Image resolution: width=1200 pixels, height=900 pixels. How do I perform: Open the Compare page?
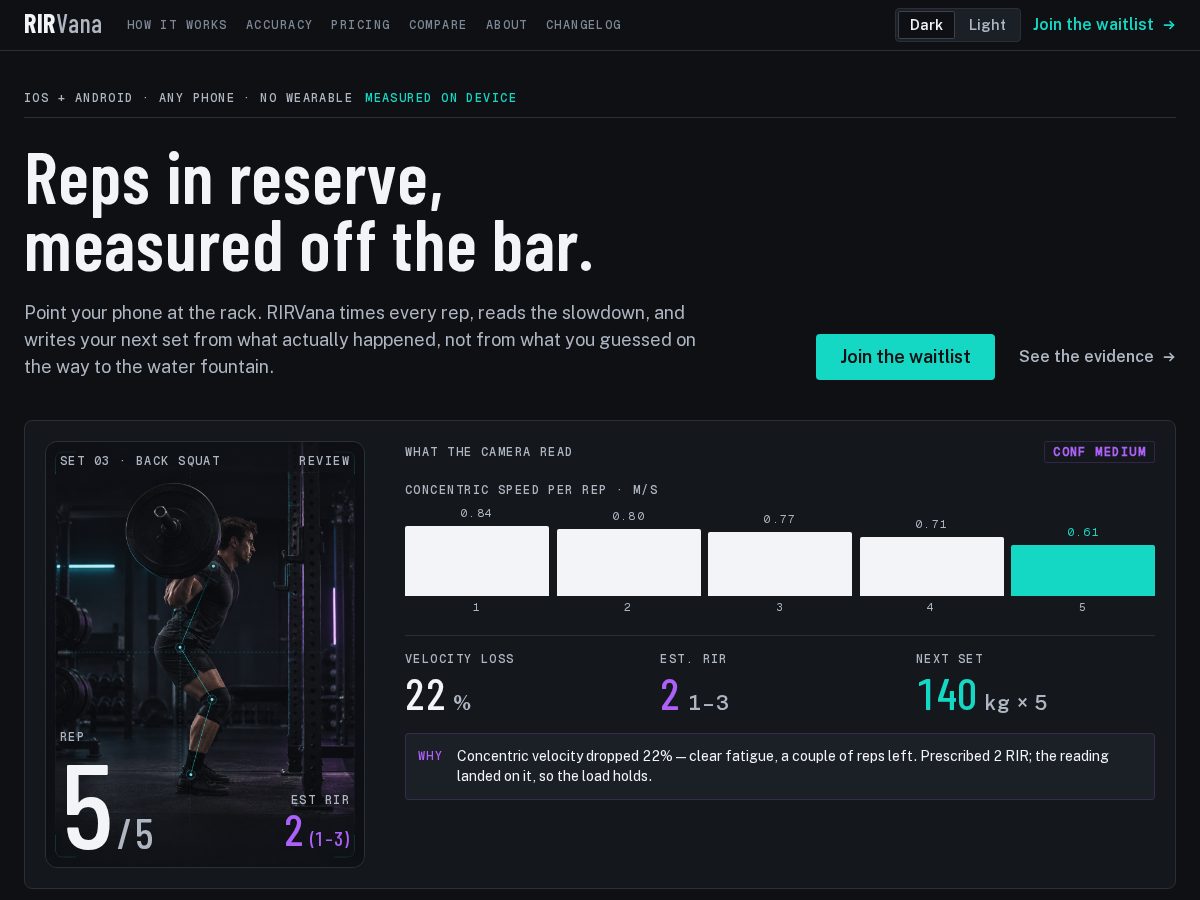pos(438,25)
